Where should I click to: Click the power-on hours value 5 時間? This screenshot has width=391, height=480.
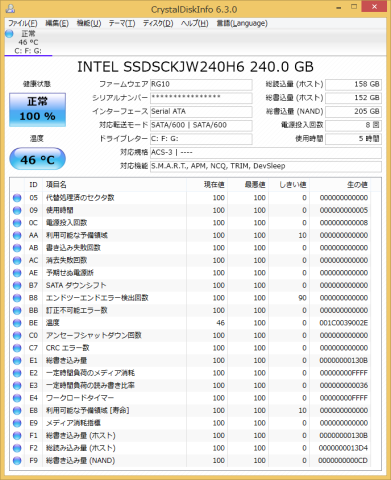click(x=353, y=139)
